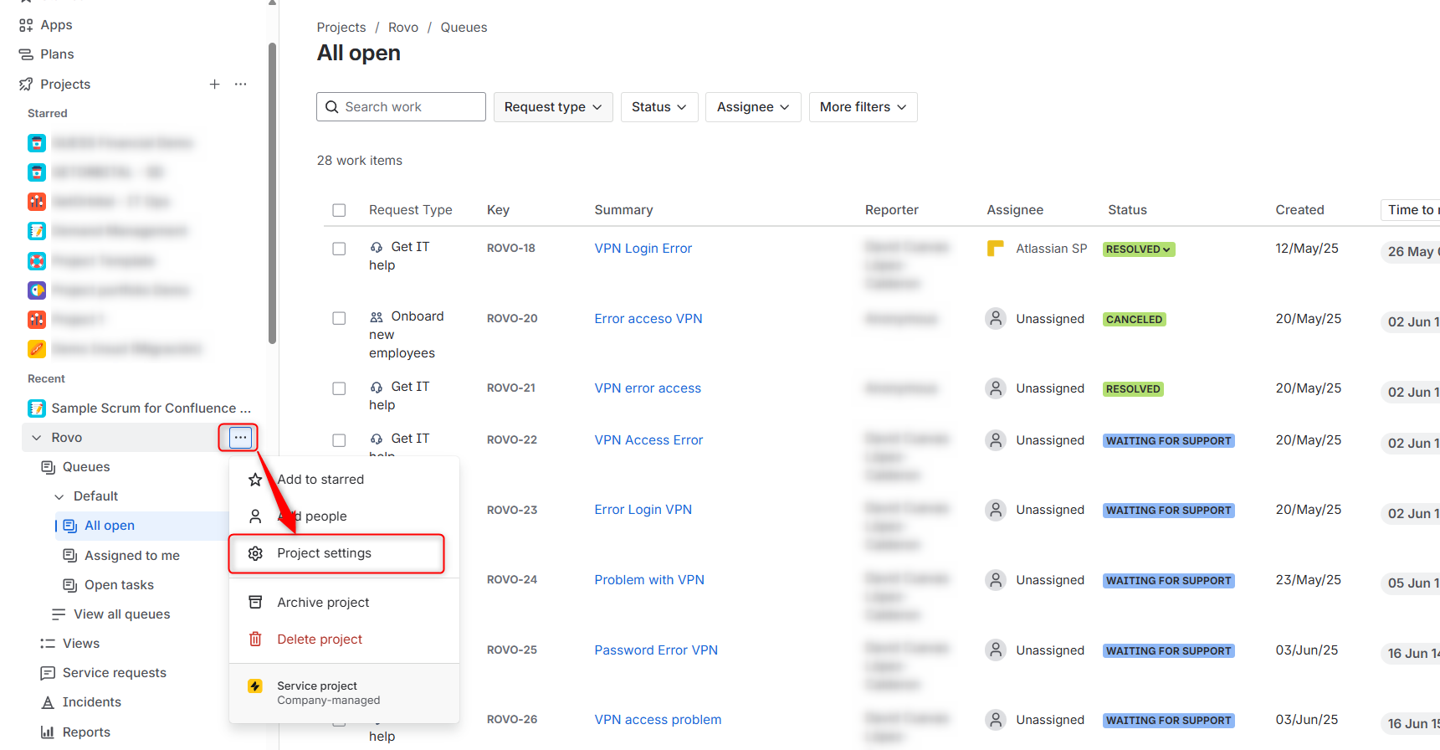Image resolution: width=1440 pixels, height=750 pixels.
Task: Click into the Search work field
Action: click(410, 107)
